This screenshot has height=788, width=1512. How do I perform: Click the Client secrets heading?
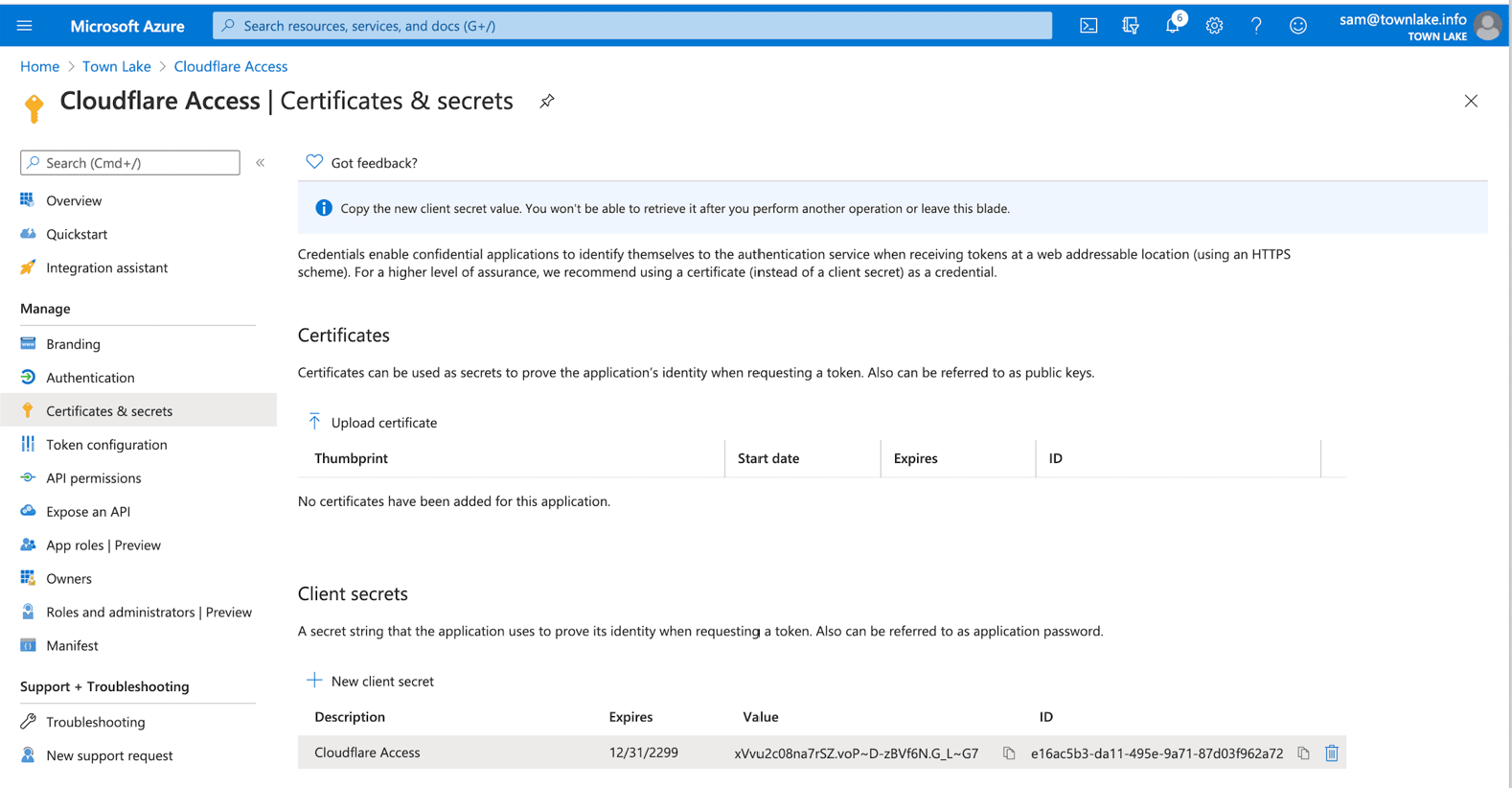tap(353, 593)
